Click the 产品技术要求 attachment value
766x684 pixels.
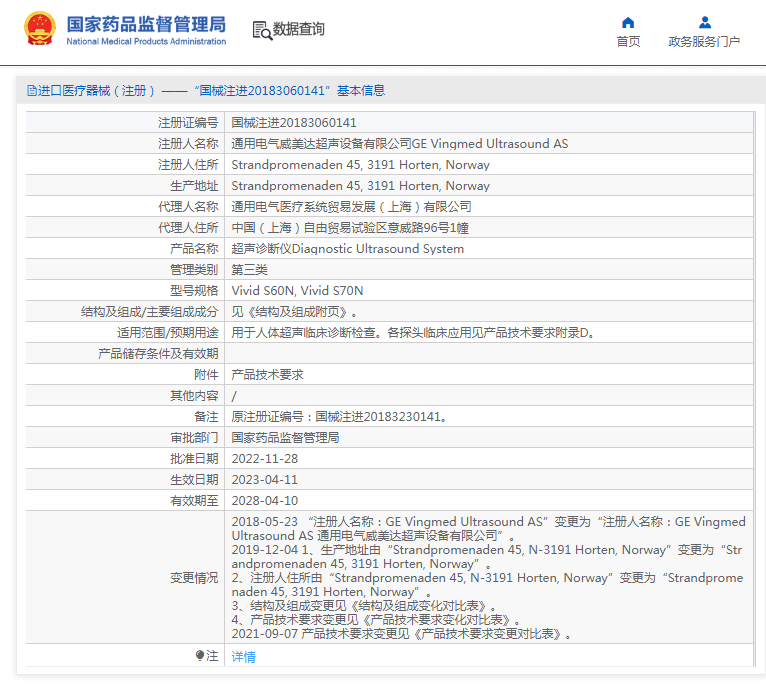pyautogui.click(x=267, y=374)
